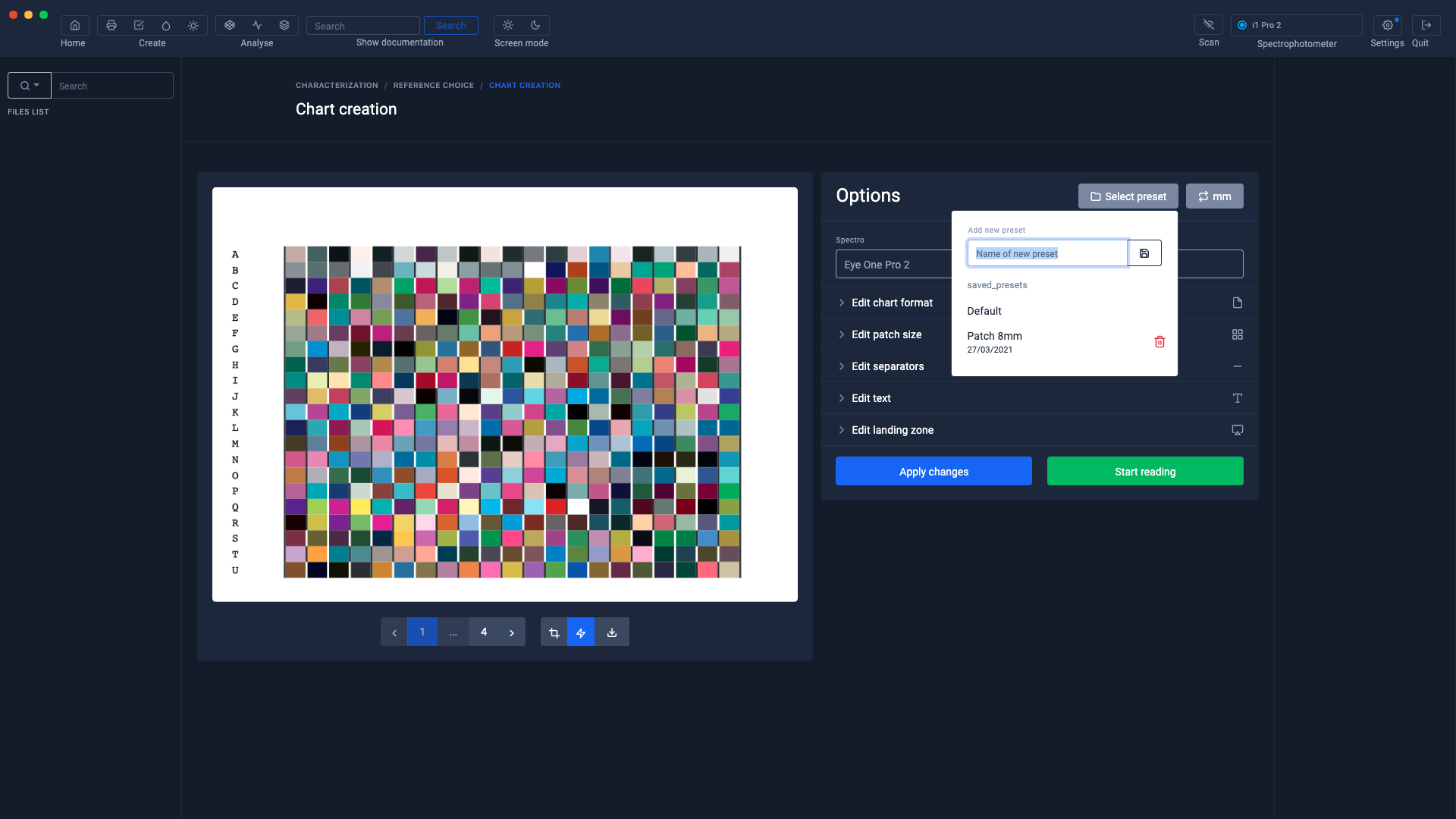The image size is (1456, 819).
Task: Go to Home via house icon
Action: coord(74,25)
